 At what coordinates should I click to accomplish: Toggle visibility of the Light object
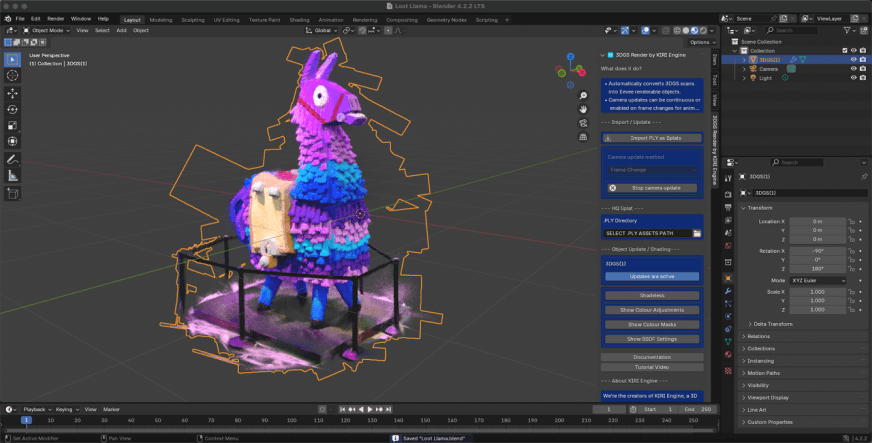point(853,77)
